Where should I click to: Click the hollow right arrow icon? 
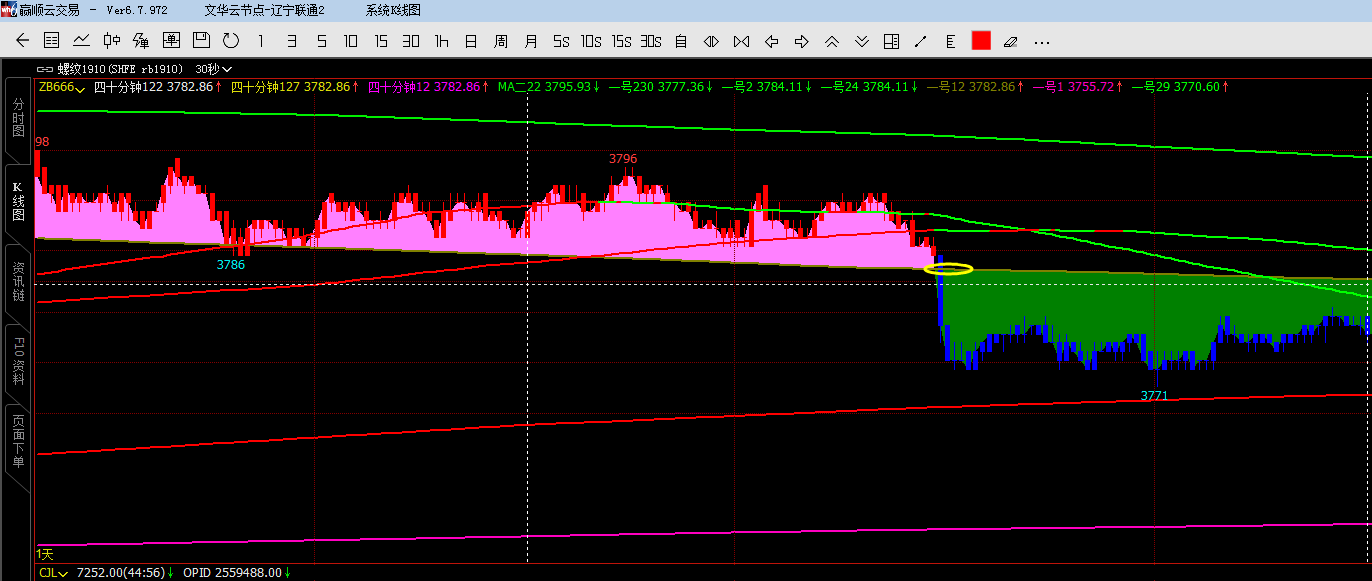[x=801, y=41]
